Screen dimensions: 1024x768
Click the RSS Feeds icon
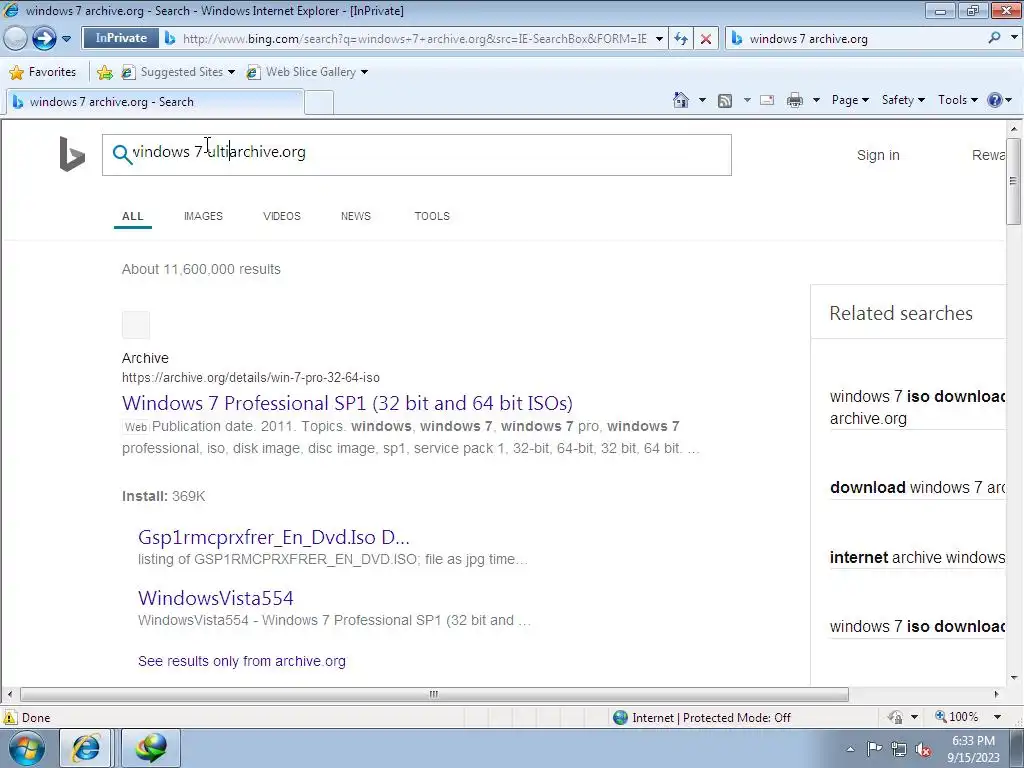coord(725,101)
